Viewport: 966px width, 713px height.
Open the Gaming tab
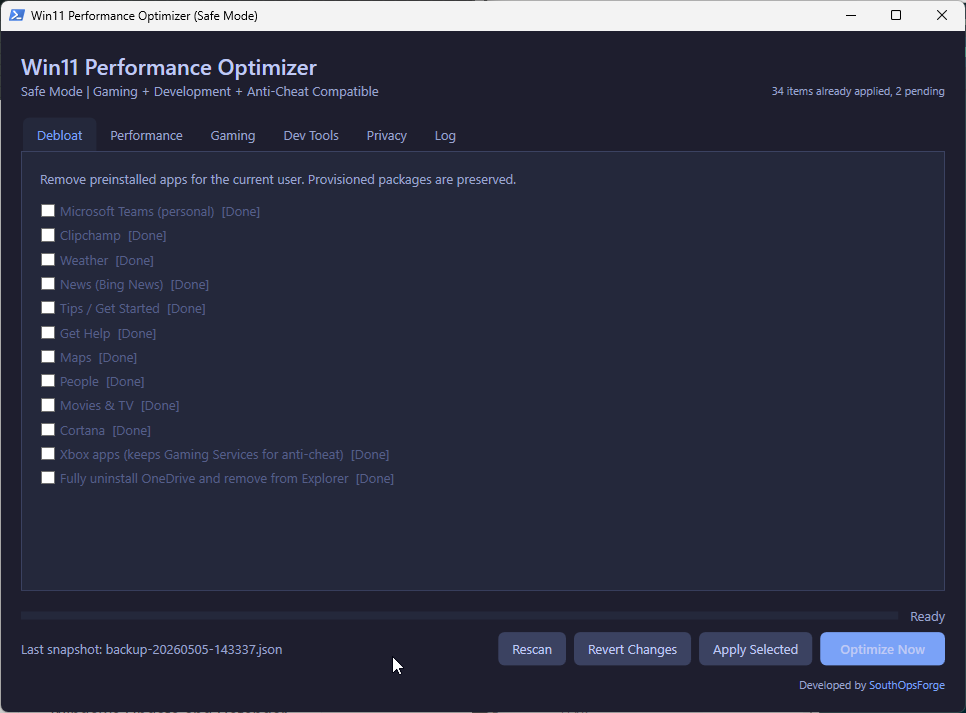pos(233,136)
